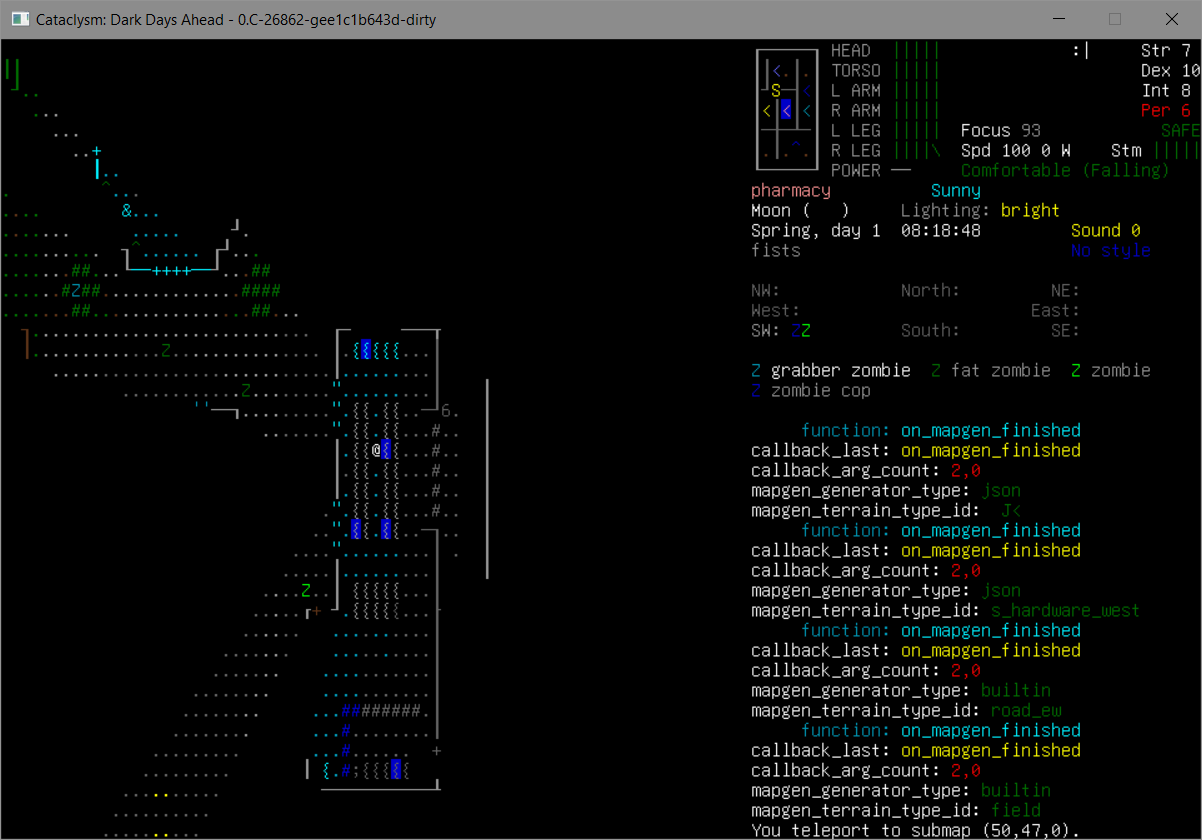
Task: Click the POWER label
Action: [856, 170]
